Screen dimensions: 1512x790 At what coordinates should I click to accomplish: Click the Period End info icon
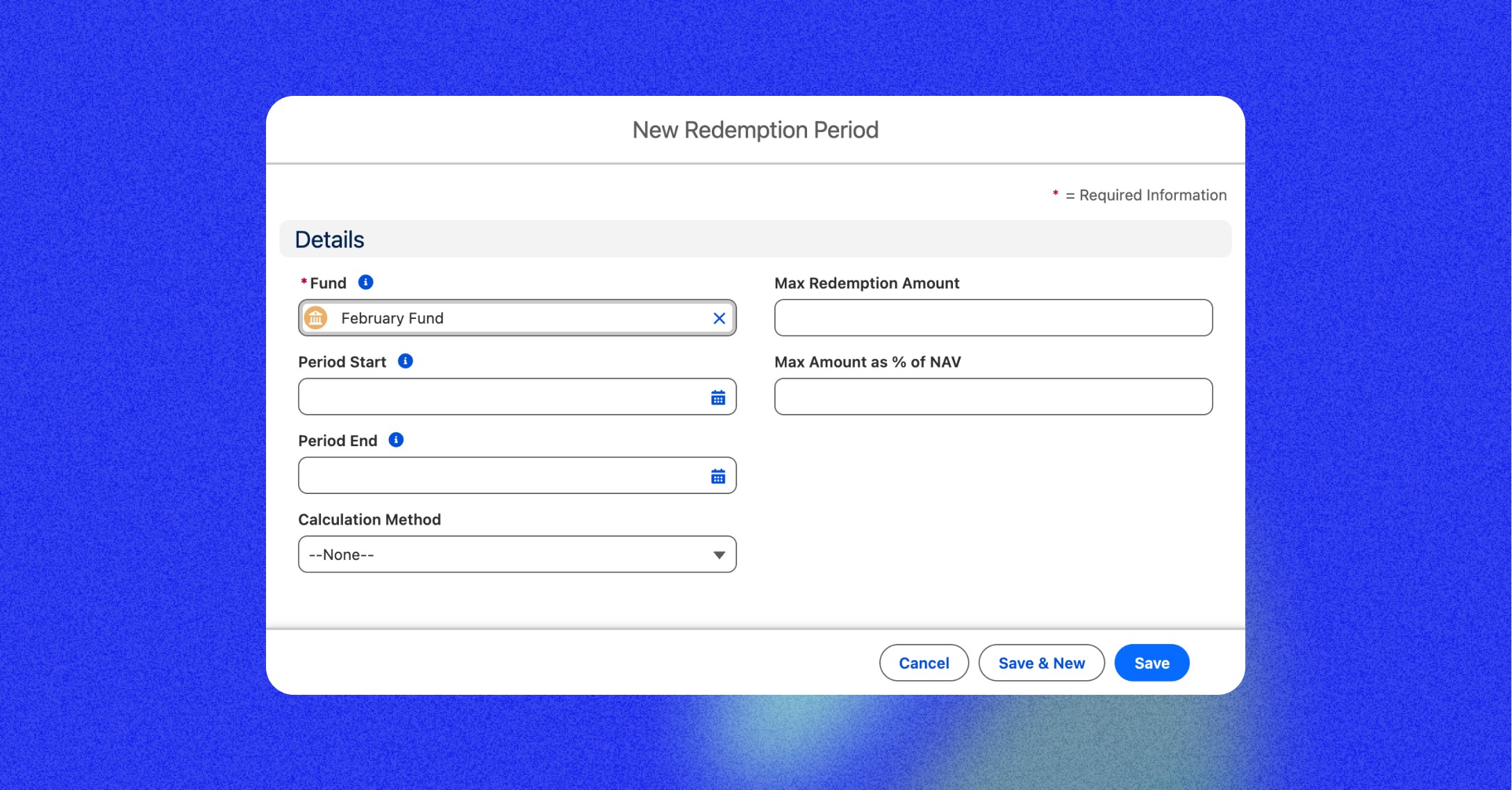pos(396,440)
